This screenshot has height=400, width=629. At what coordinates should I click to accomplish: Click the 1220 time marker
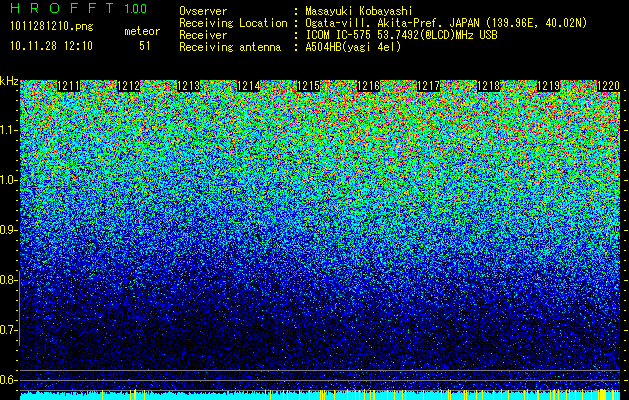click(x=609, y=86)
